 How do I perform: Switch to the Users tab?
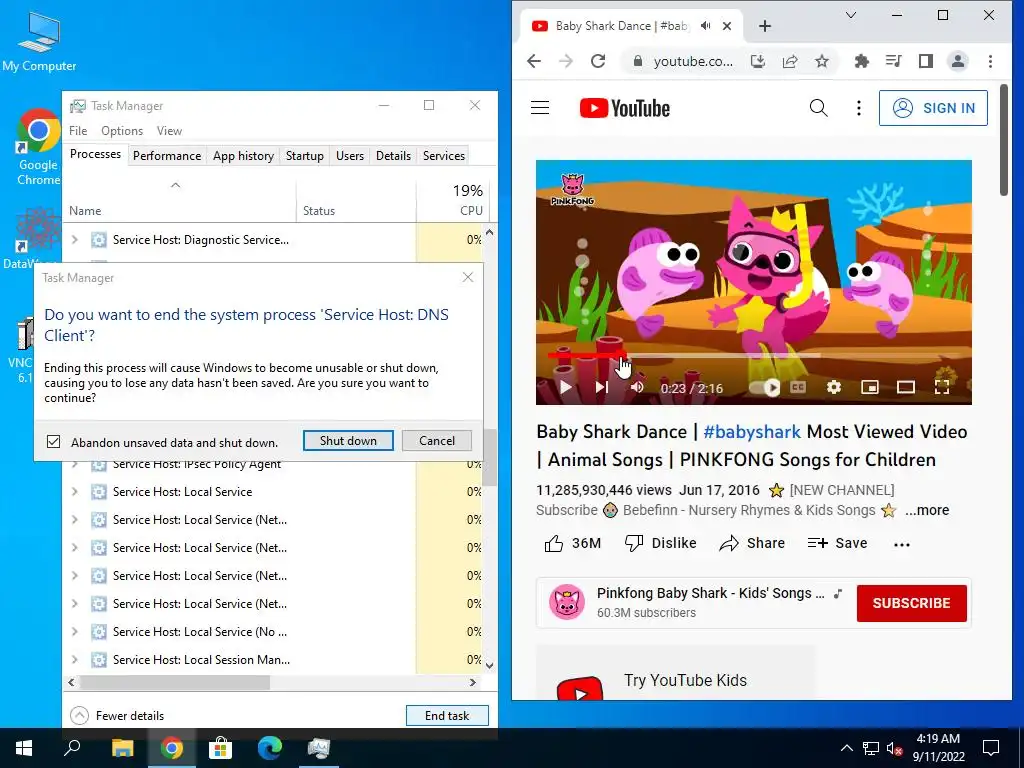pyautogui.click(x=349, y=155)
